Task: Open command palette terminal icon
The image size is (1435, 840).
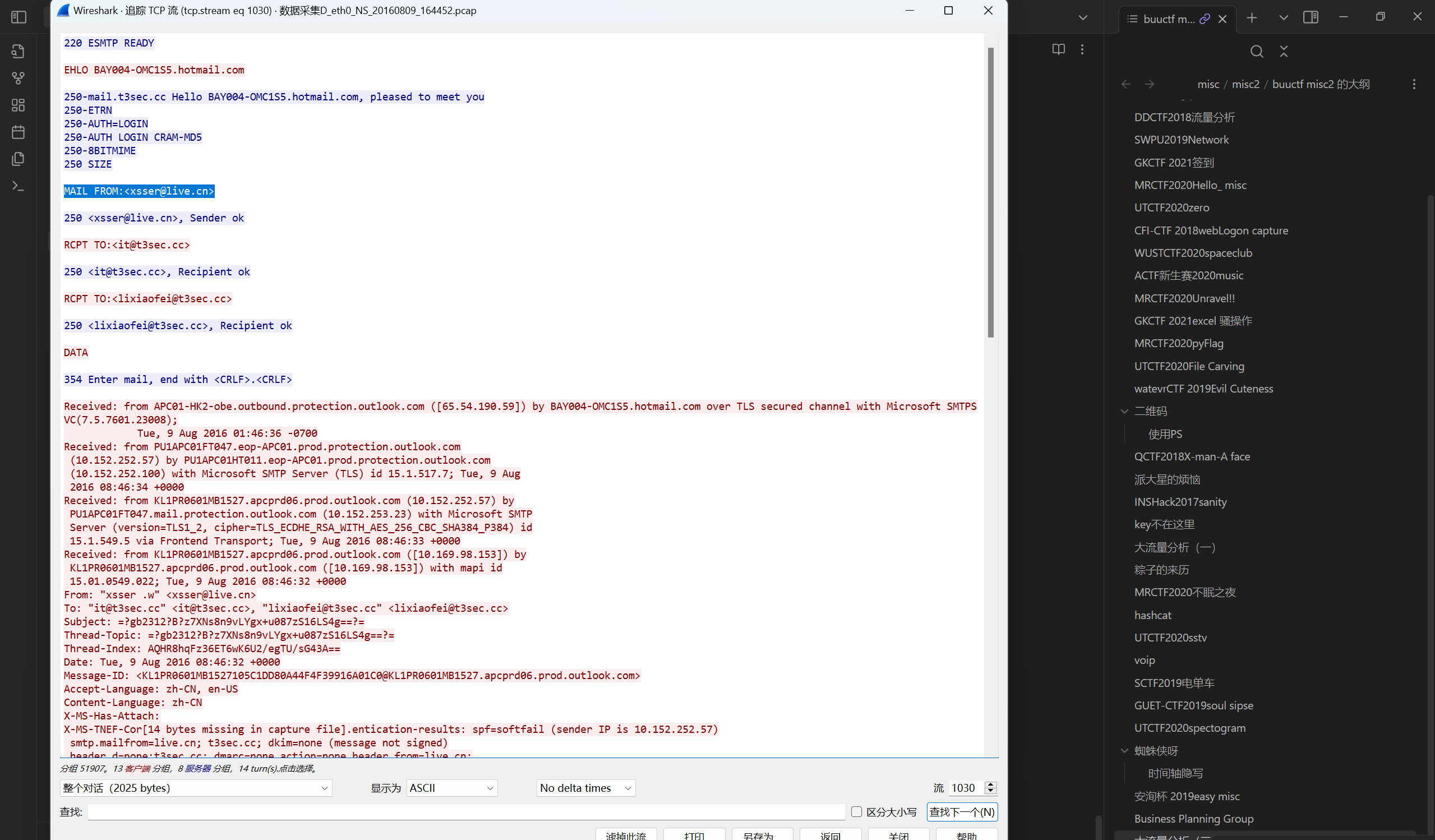Action: 18,186
